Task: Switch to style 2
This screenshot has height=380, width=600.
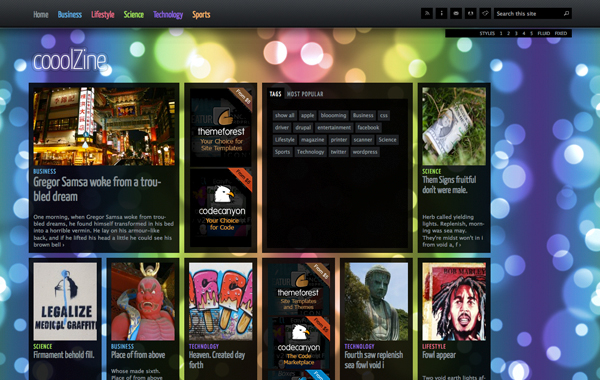Action: (x=509, y=33)
